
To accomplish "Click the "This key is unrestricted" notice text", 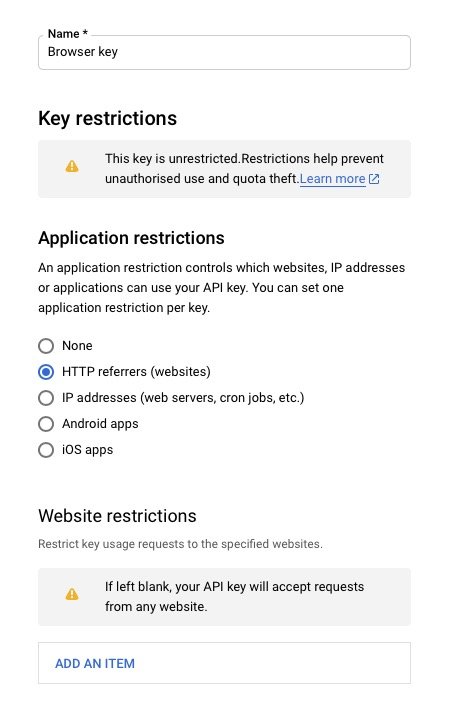I will point(244,169).
